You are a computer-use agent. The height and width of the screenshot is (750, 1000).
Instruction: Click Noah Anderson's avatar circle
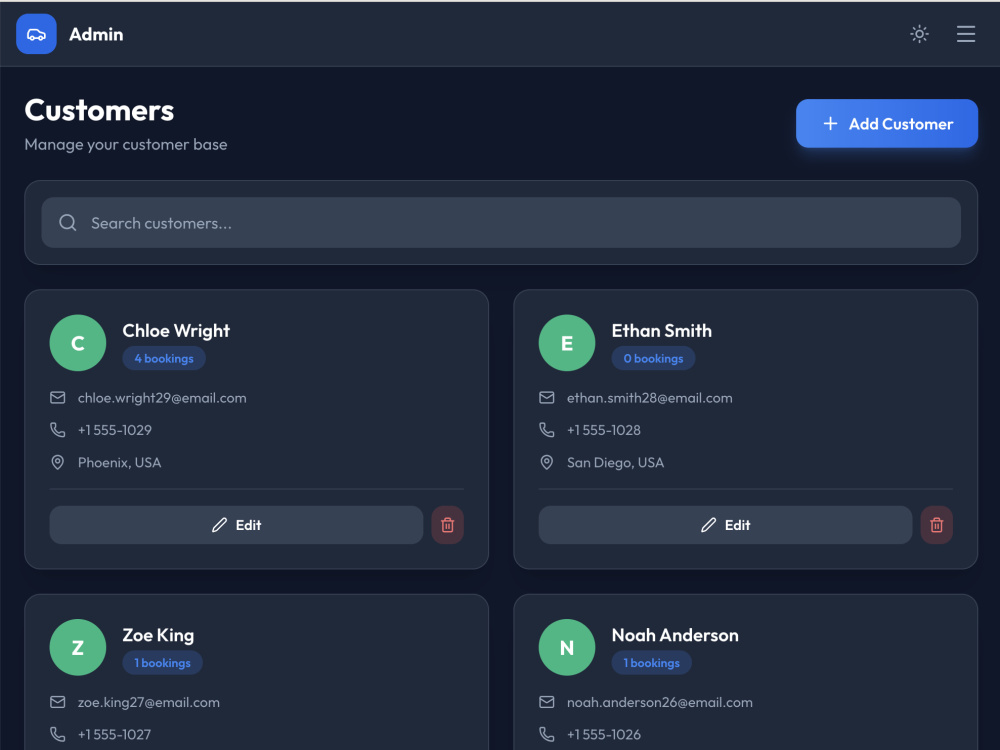(567, 647)
